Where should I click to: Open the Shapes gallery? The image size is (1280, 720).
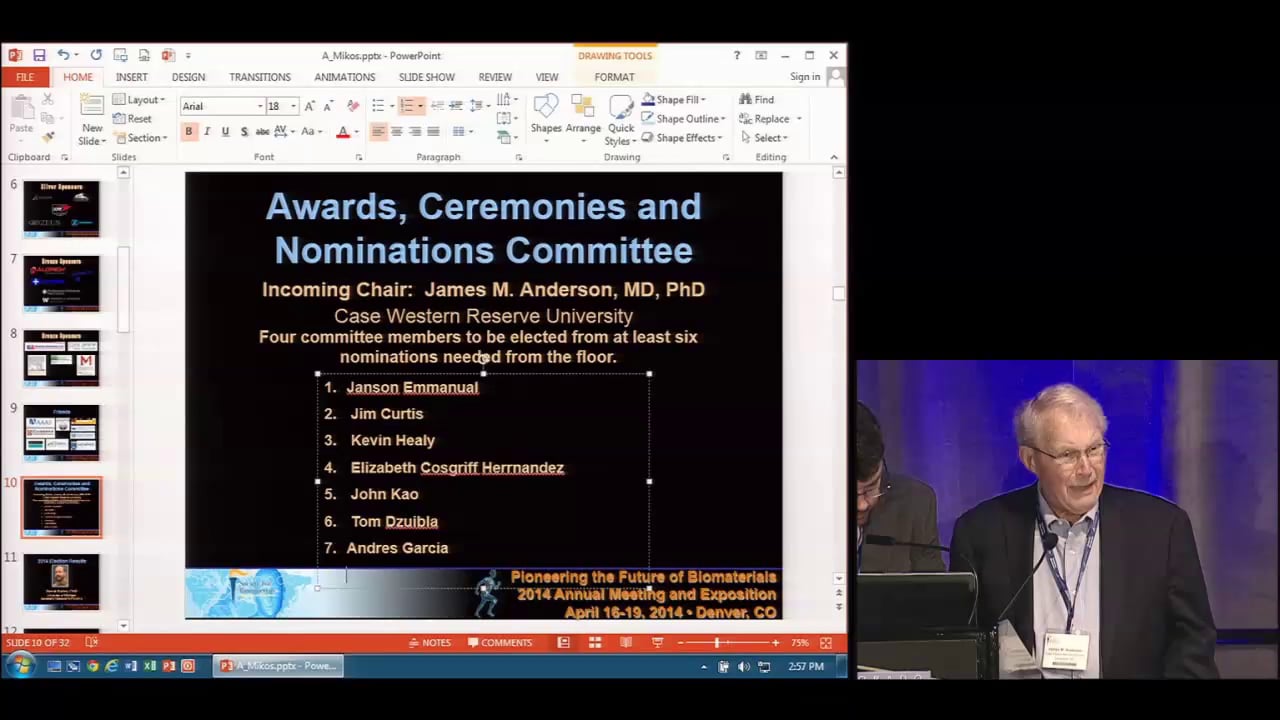click(546, 119)
